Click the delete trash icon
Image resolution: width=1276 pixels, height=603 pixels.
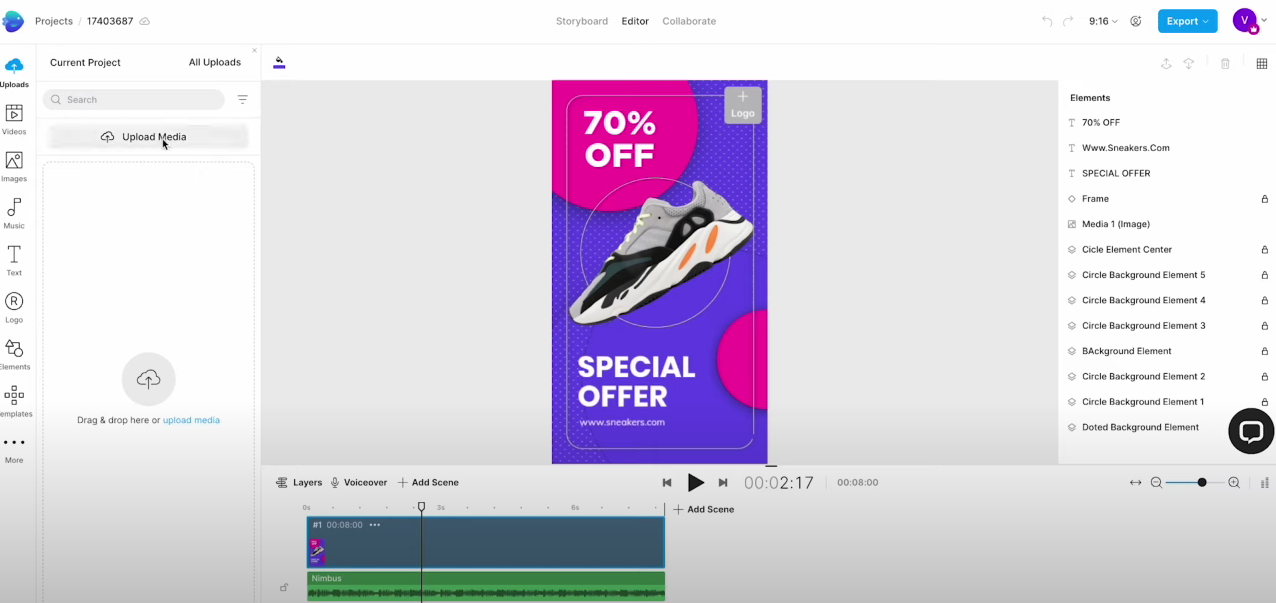(1225, 63)
